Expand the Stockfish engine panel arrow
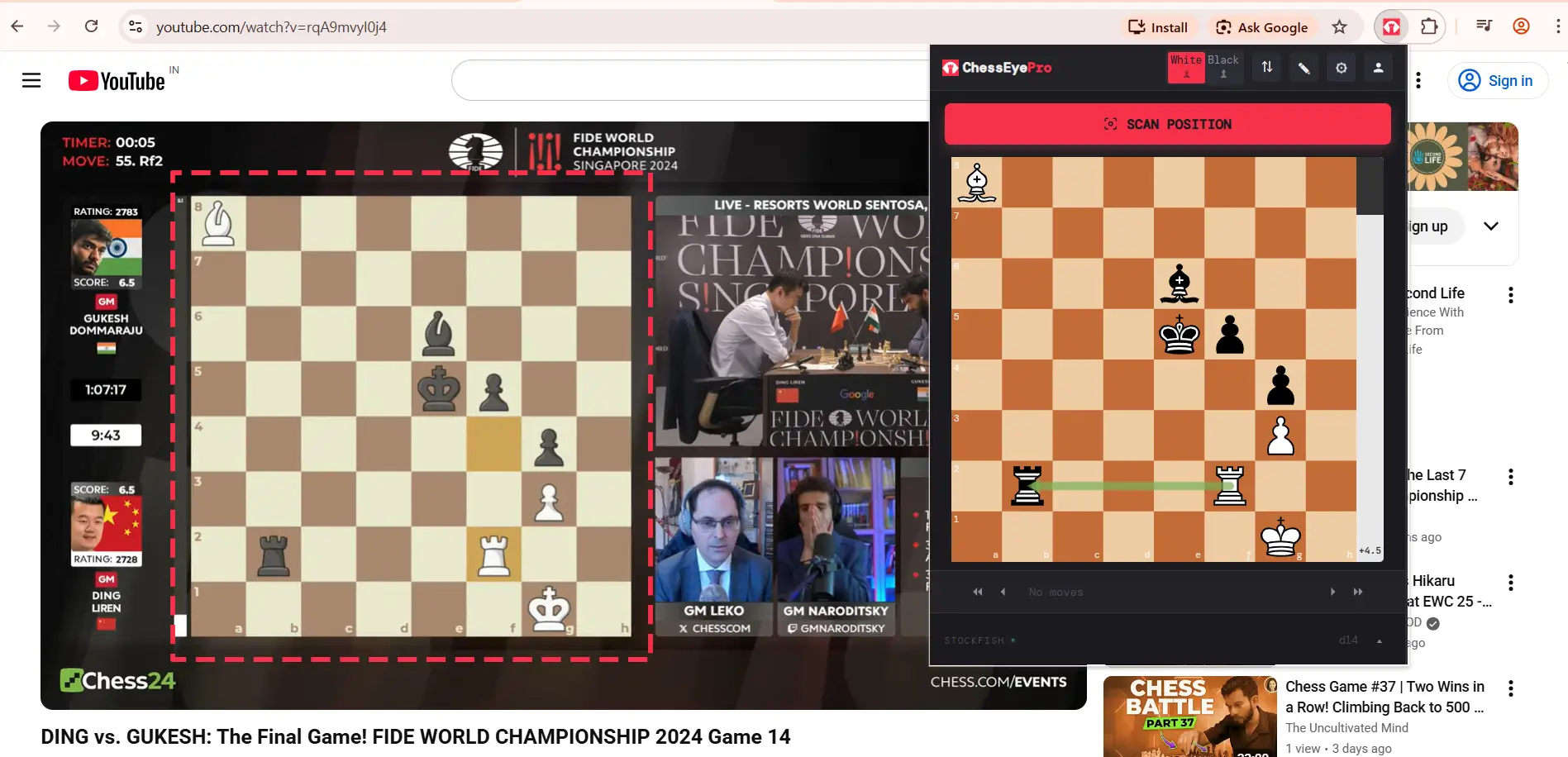The image size is (1568, 757). pyautogui.click(x=1379, y=640)
